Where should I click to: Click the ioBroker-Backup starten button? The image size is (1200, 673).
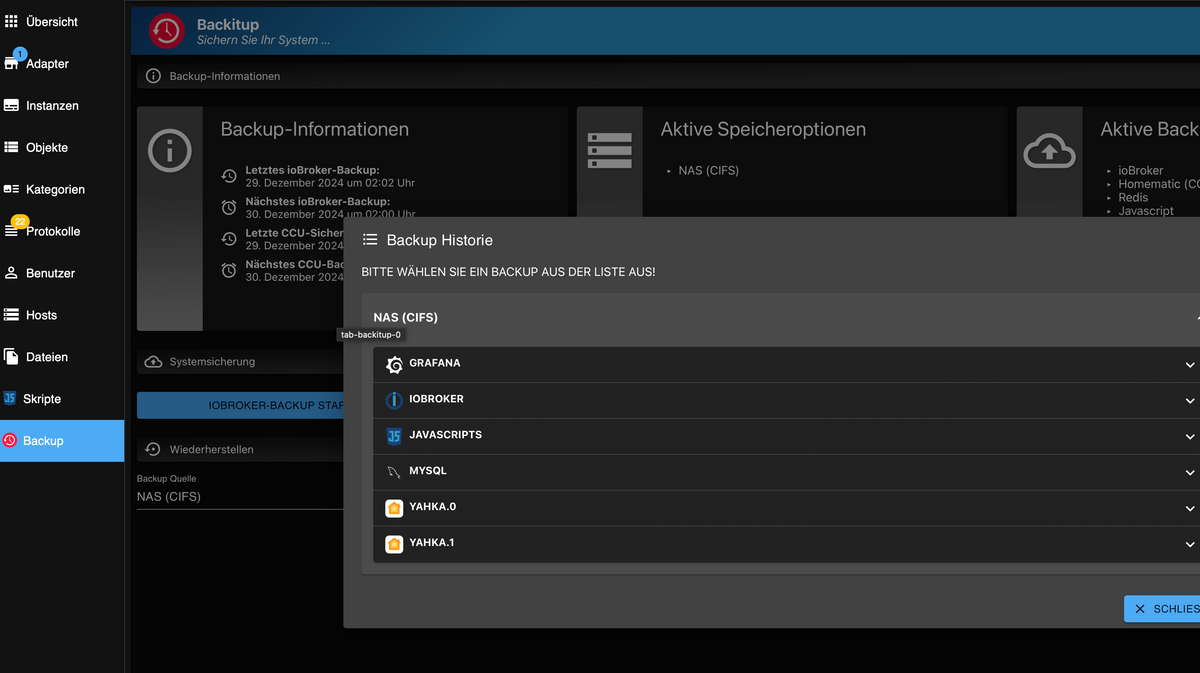(x=240, y=405)
